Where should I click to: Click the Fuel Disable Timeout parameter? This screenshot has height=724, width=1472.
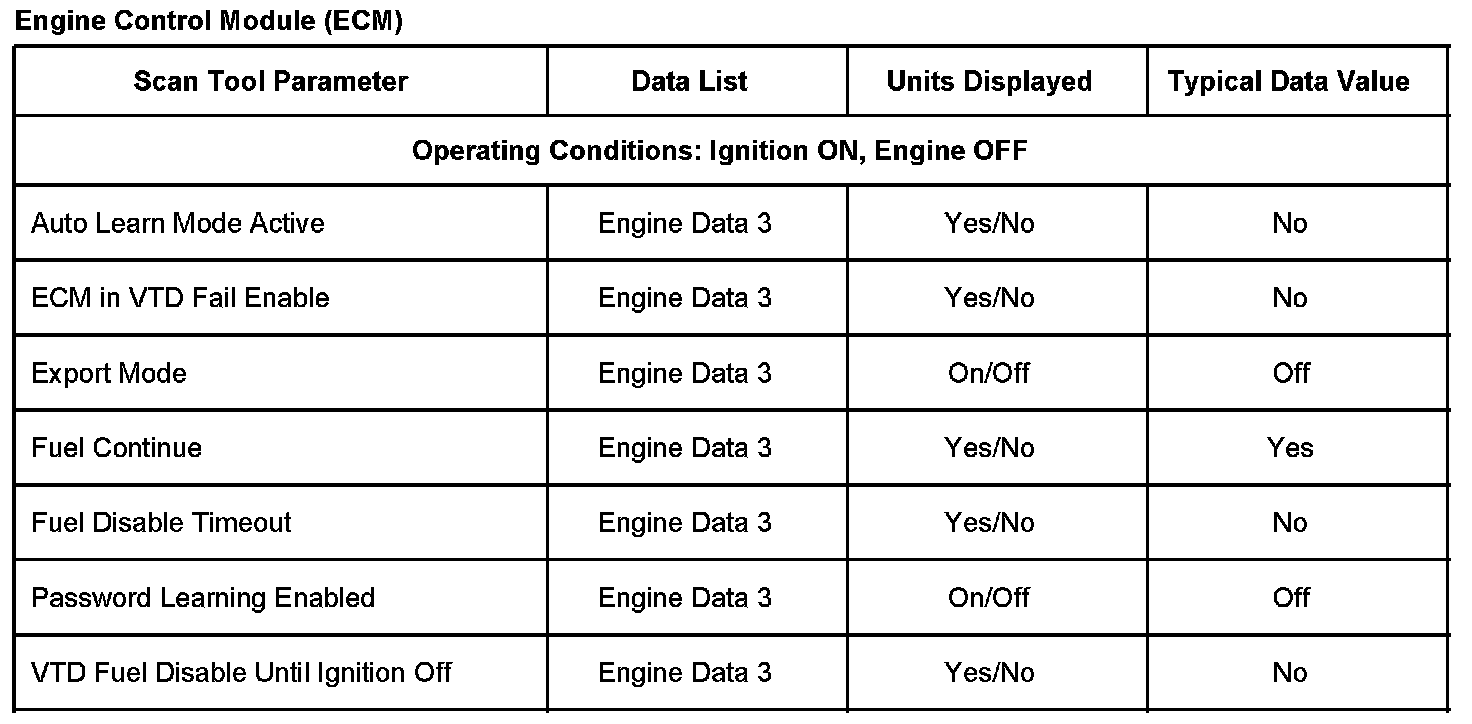pyautogui.click(x=161, y=522)
